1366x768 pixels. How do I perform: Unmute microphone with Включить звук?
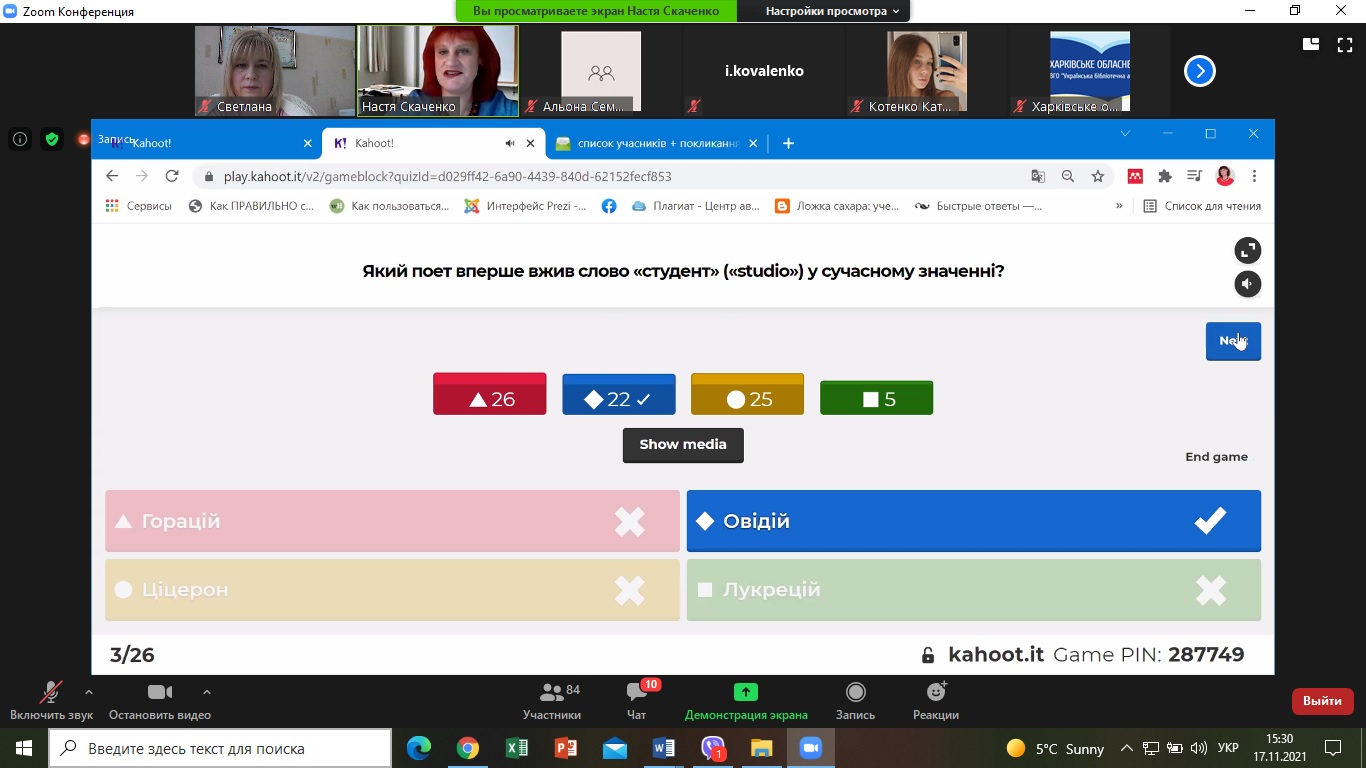click(x=51, y=701)
